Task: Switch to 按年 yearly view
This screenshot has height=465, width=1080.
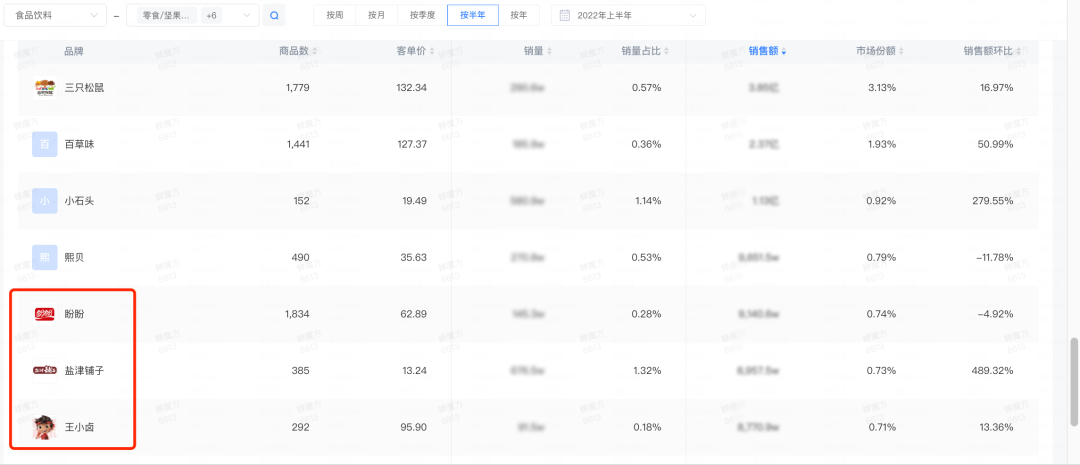Action: point(519,15)
